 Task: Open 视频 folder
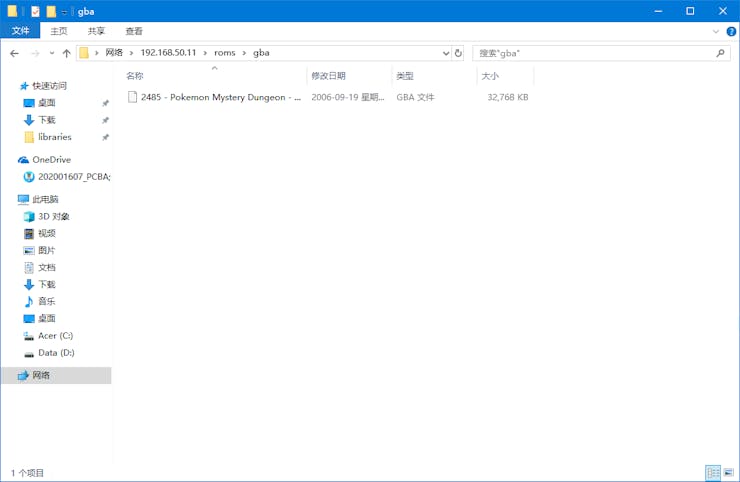(x=47, y=233)
